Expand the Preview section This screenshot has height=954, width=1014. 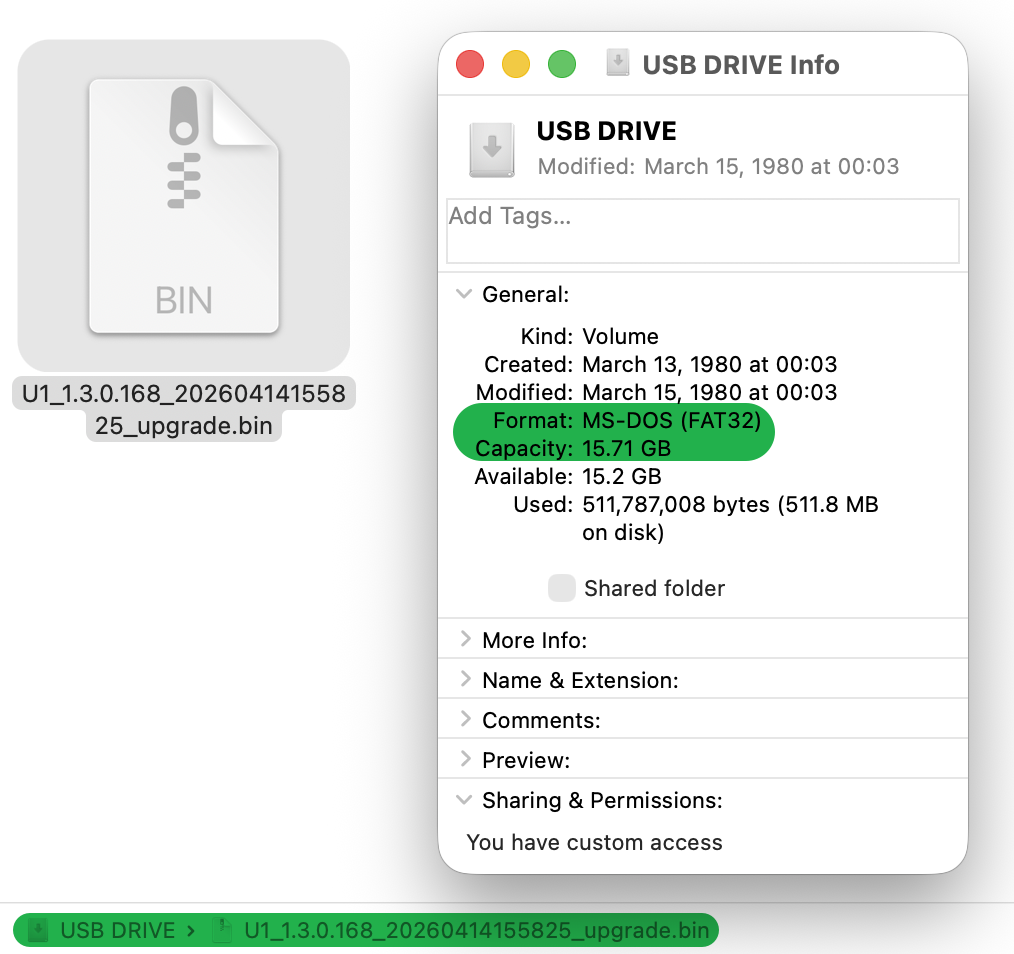[x=464, y=759]
